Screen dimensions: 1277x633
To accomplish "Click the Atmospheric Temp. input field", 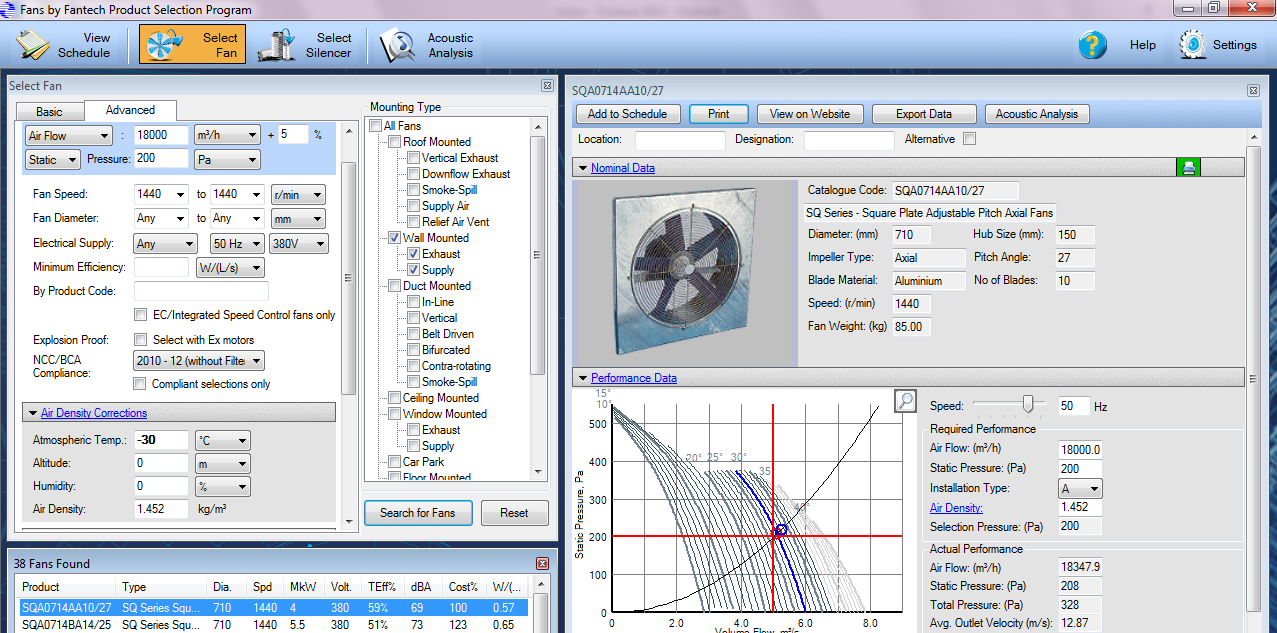I will pos(160,440).
